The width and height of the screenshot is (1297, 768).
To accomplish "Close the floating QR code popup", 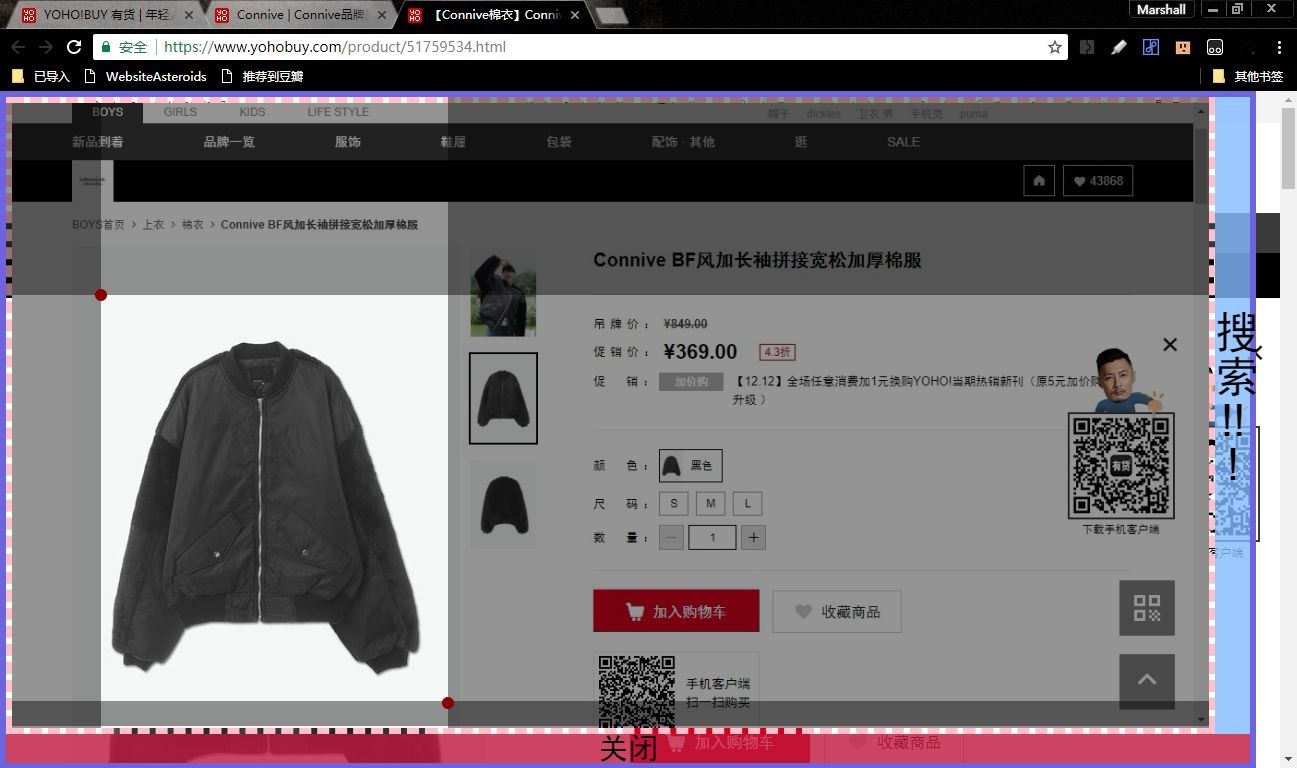I will click(1170, 344).
